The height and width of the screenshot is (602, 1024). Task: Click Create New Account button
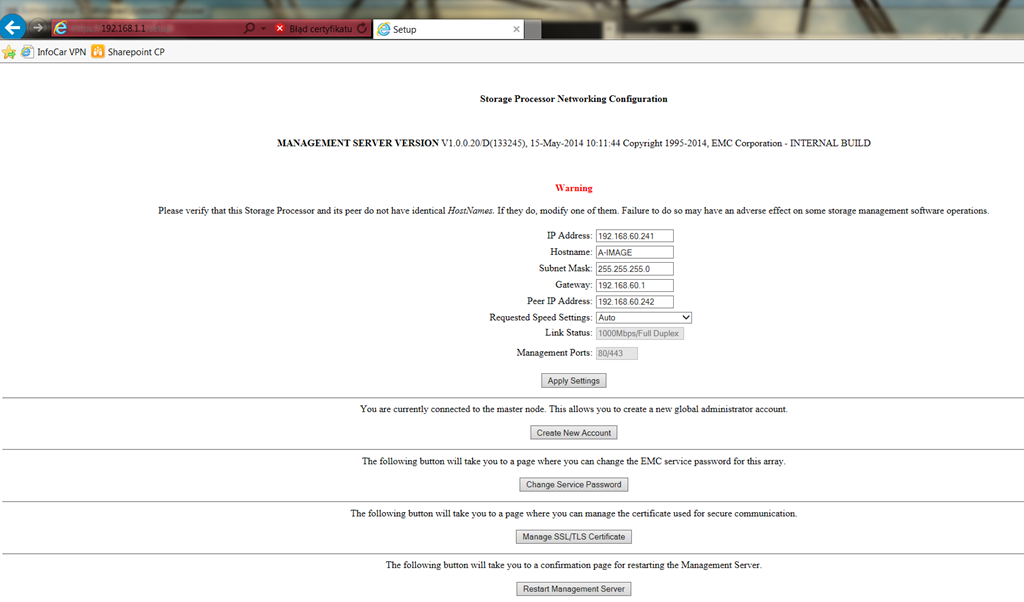(x=573, y=433)
